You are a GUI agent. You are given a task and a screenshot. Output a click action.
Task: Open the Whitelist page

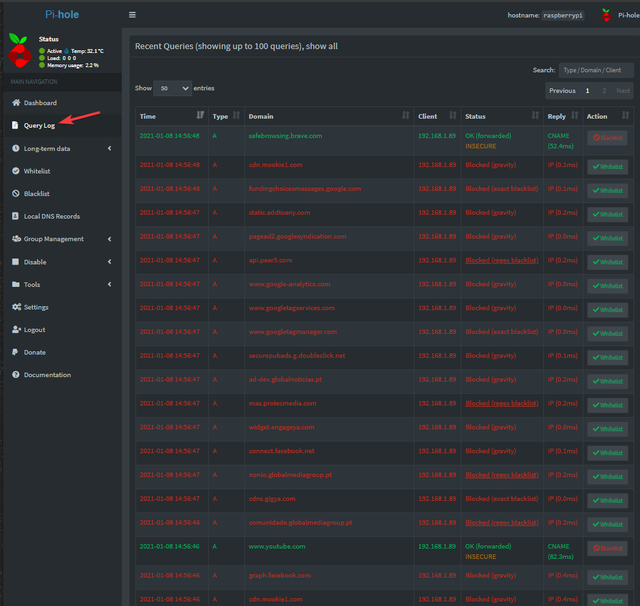coord(37,171)
